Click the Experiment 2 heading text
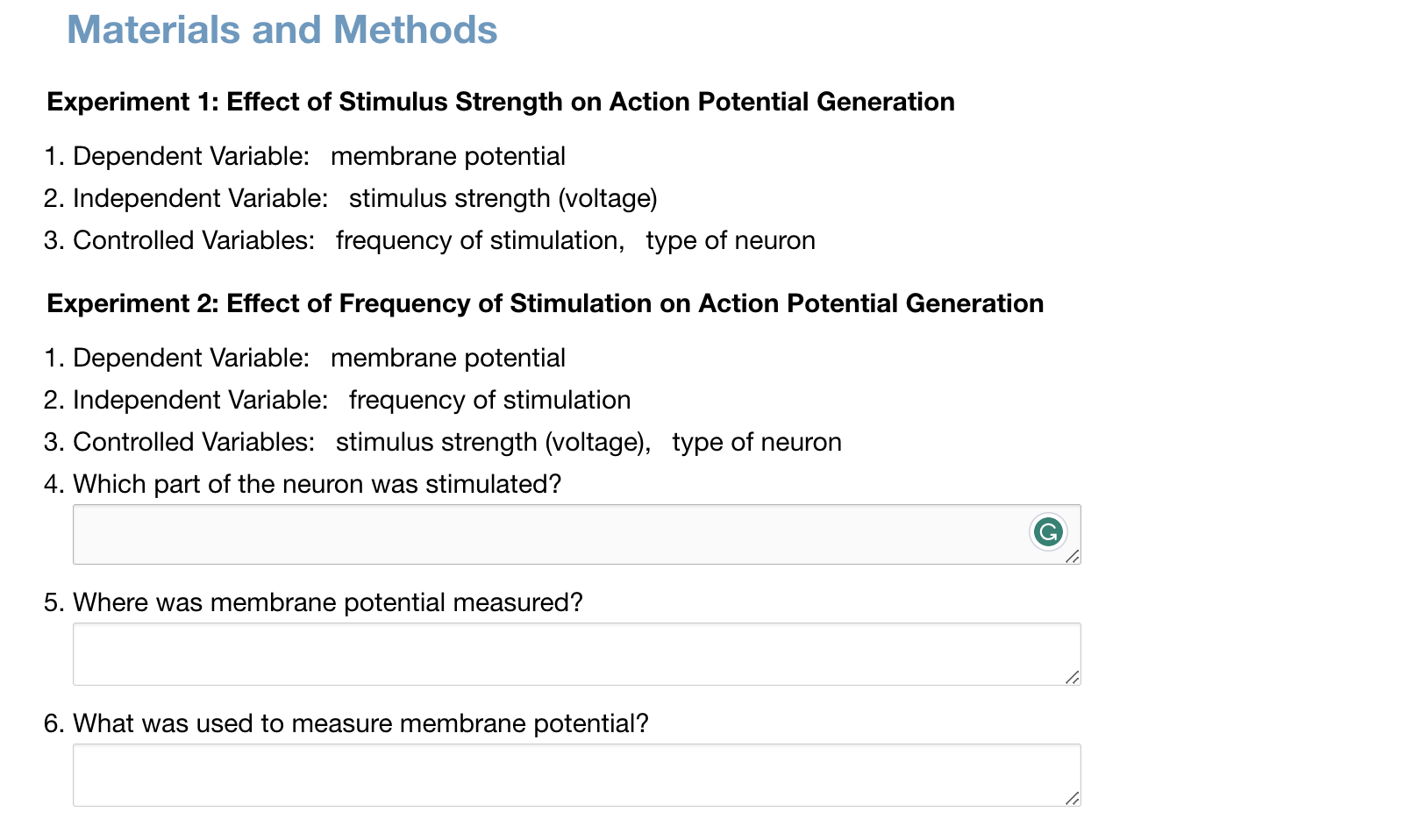 pyautogui.click(x=545, y=303)
